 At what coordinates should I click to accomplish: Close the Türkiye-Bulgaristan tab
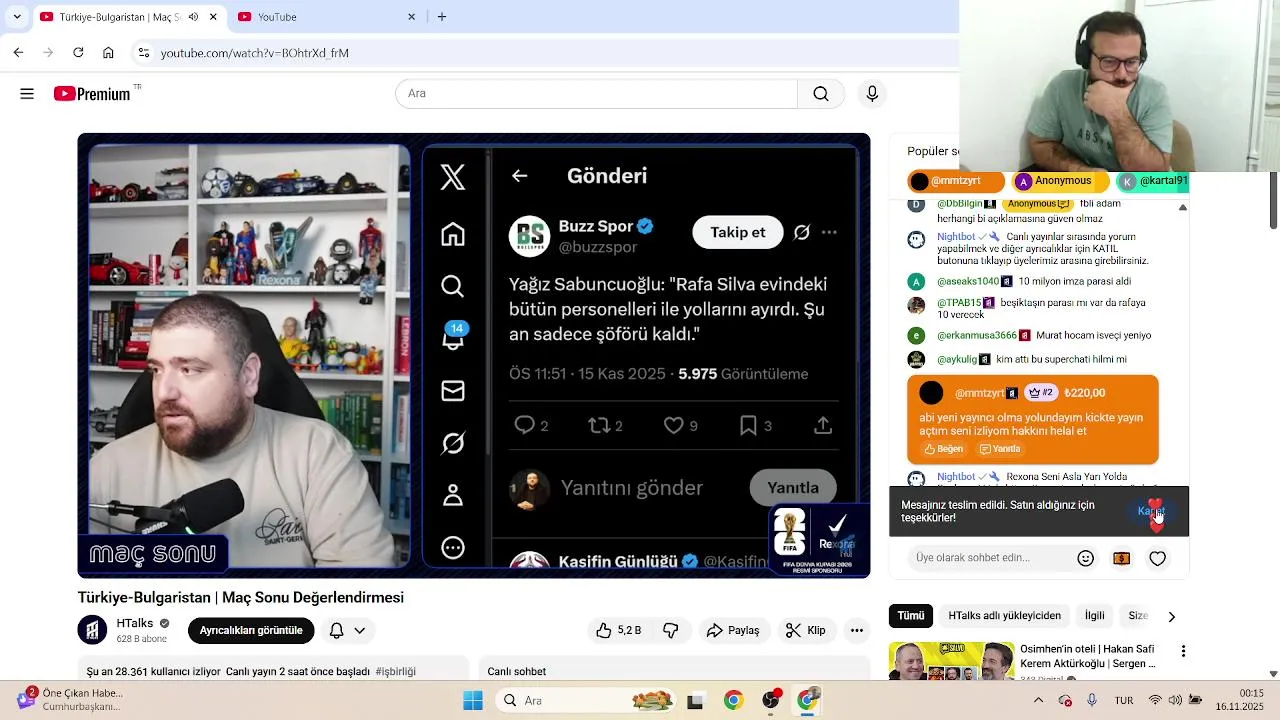tap(213, 17)
